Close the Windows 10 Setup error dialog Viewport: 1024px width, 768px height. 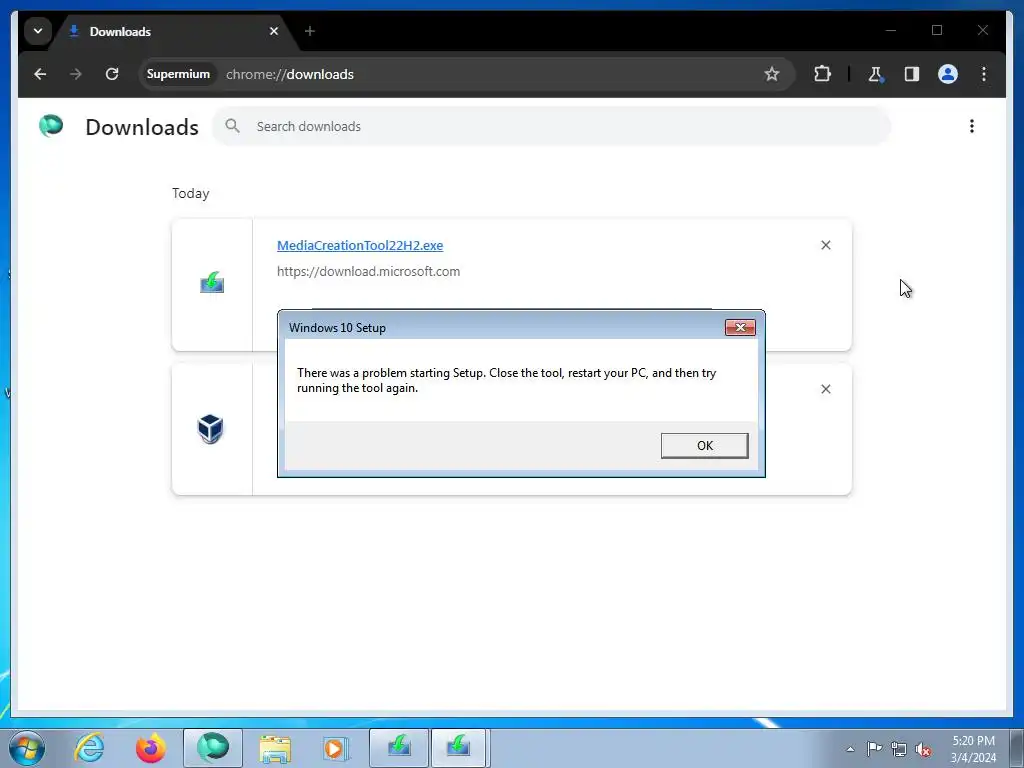pyautogui.click(x=740, y=327)
